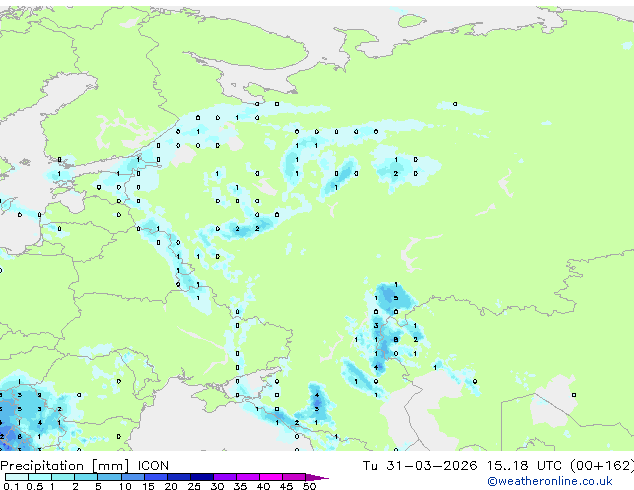The width and height of the screenshot is (634, 490).
Task: Pick the legend swatch between 20 and 25
Action: (x=179, y=477)
